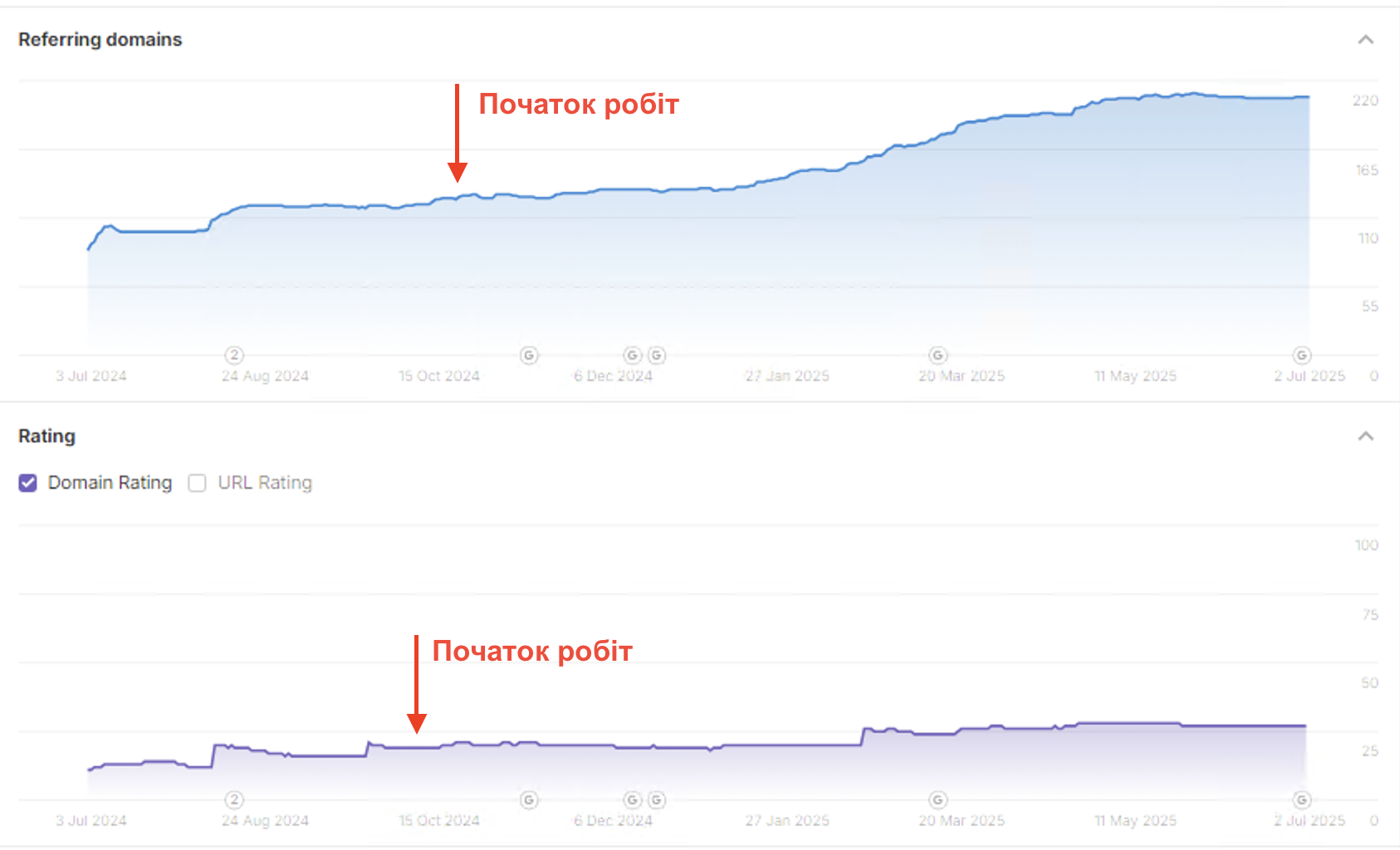Click the Referring domains heading
Screen dimensions: 1400x850
click(x=100, y=40)
